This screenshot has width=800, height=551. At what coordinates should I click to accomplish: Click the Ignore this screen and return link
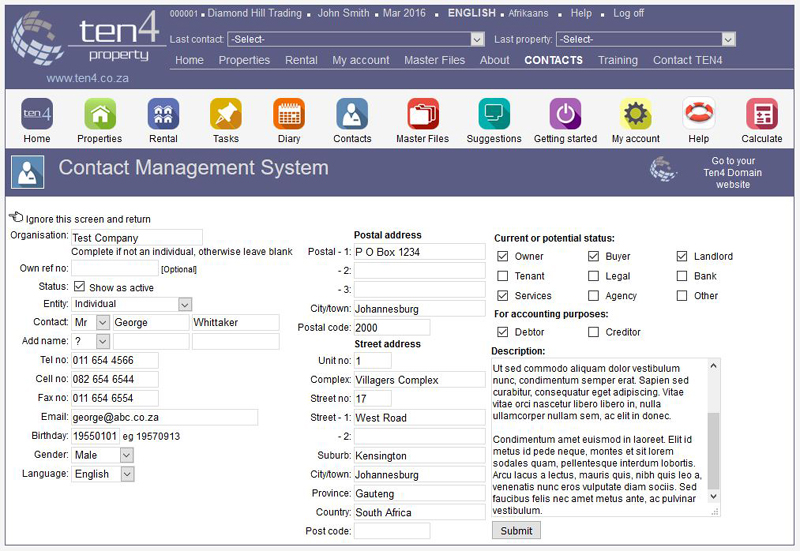pos(88,219)
